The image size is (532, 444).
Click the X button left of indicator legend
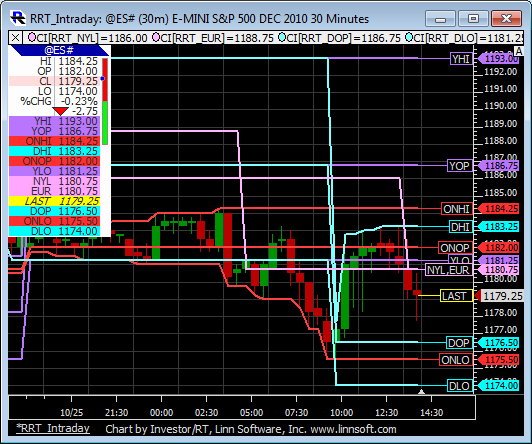pos(15,38)
